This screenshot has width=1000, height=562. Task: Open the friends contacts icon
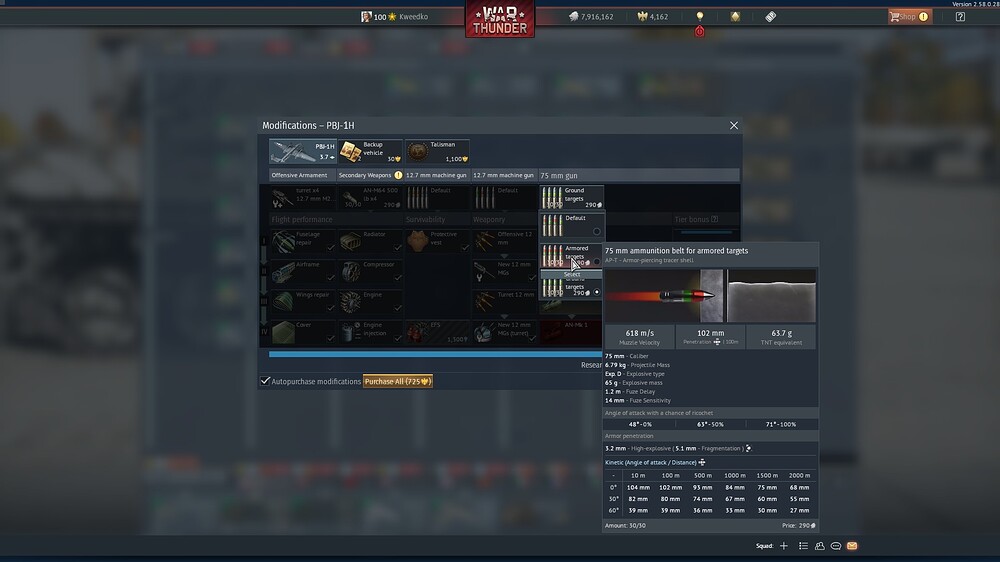(820, 546)
